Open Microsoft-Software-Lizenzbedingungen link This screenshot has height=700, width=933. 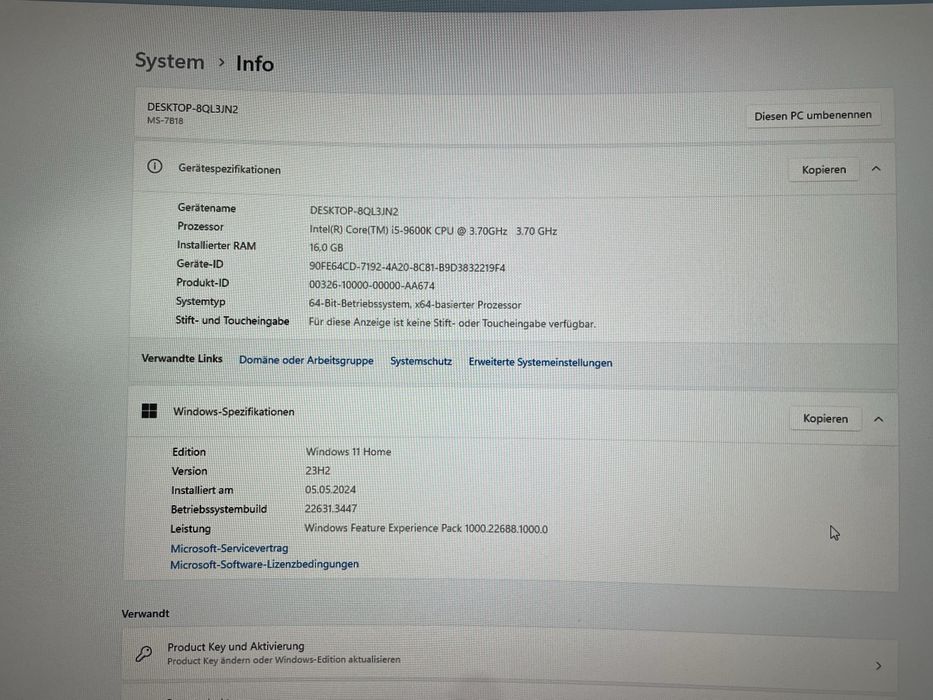click(x=264, y=564)
